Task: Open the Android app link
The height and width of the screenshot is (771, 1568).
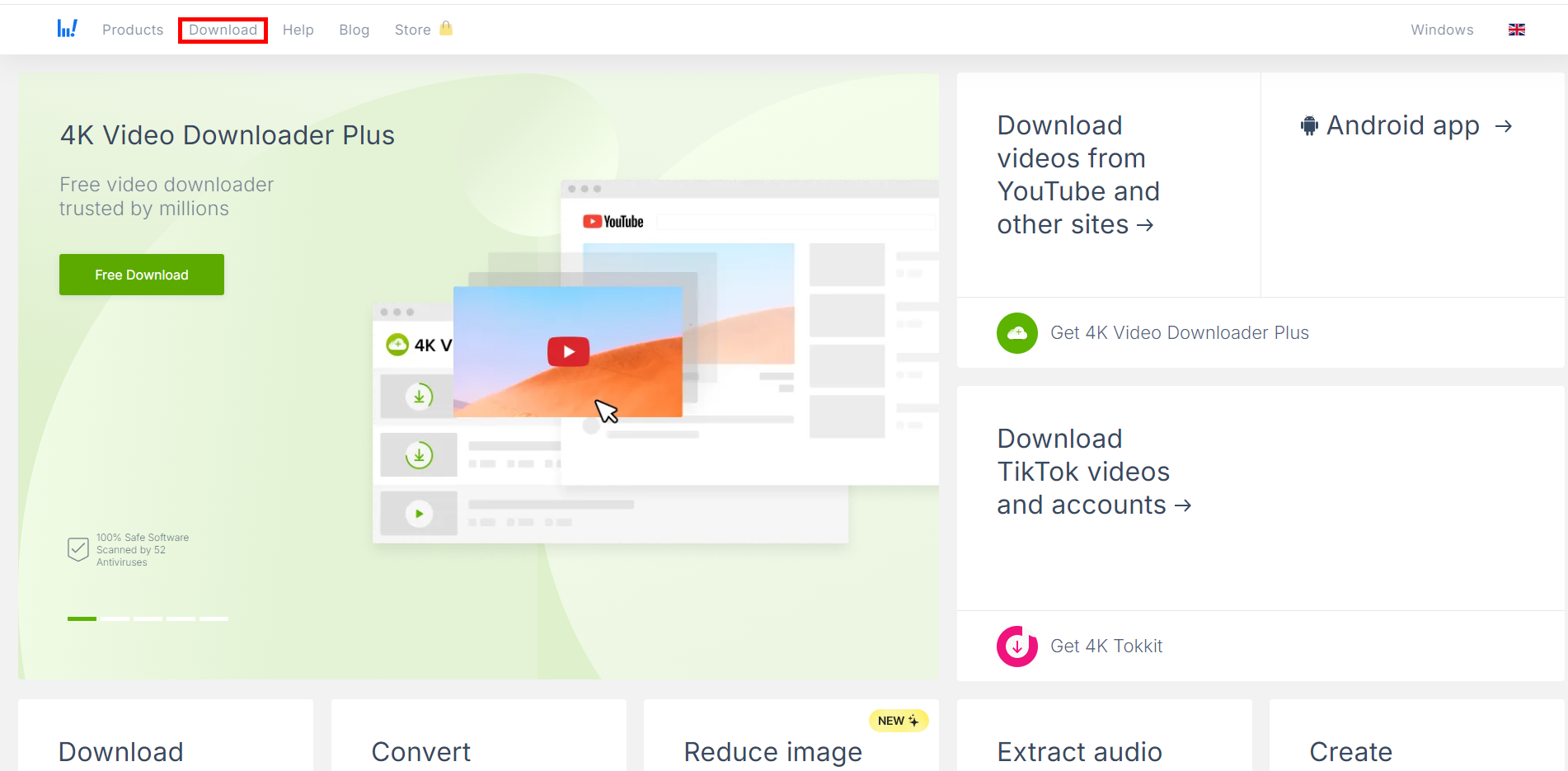Action: coord(1406,125)
